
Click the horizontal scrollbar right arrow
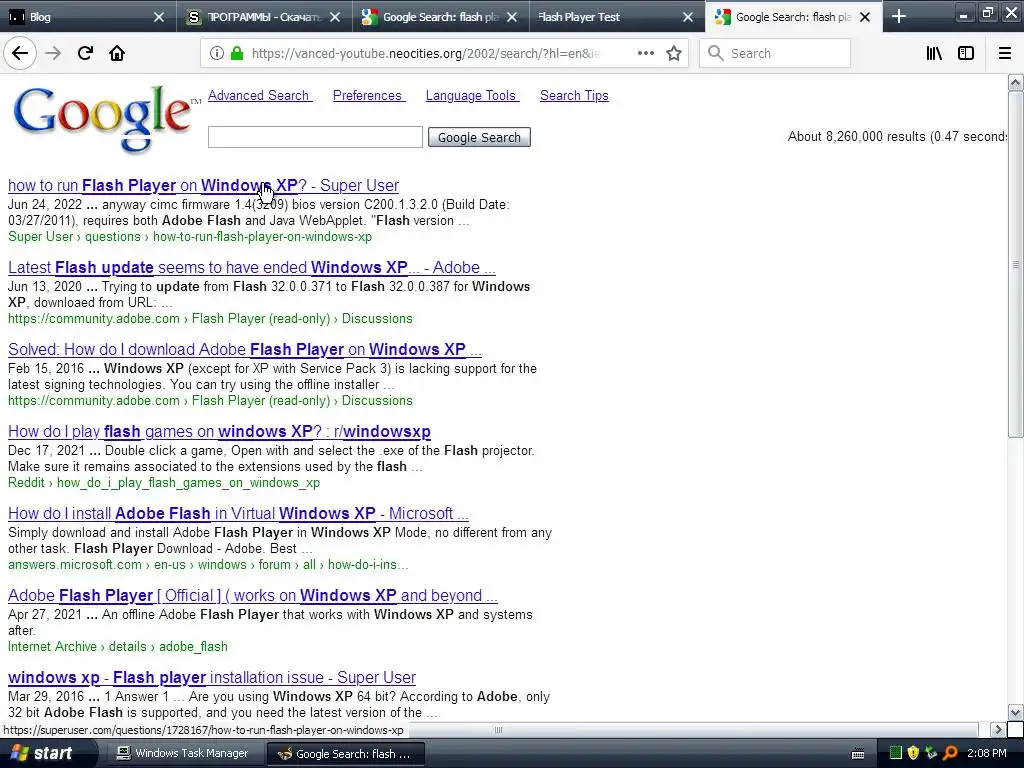[997, 729]
